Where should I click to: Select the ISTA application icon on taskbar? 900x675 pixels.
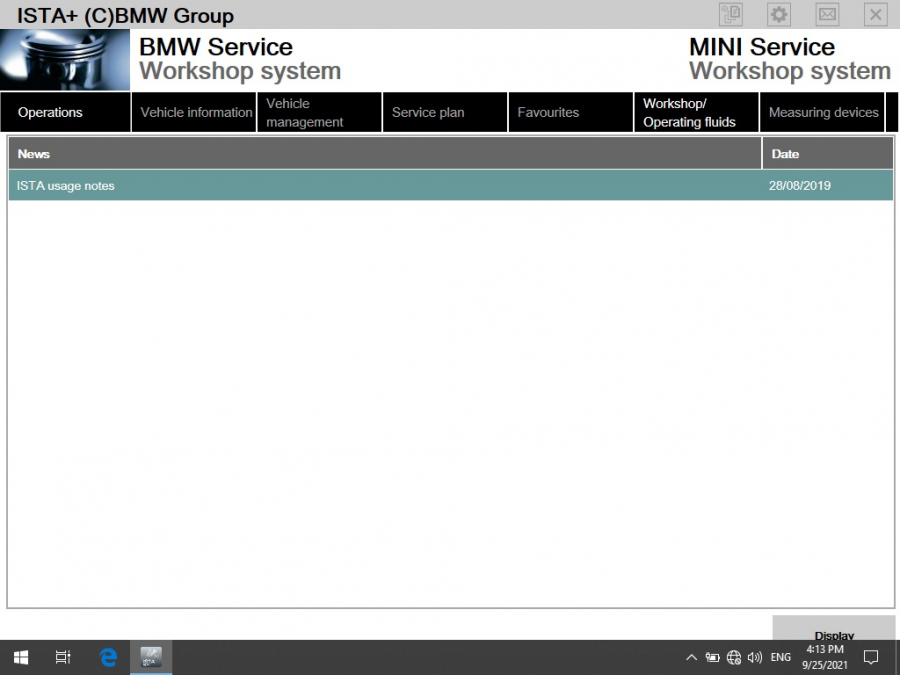click(151, 657)
